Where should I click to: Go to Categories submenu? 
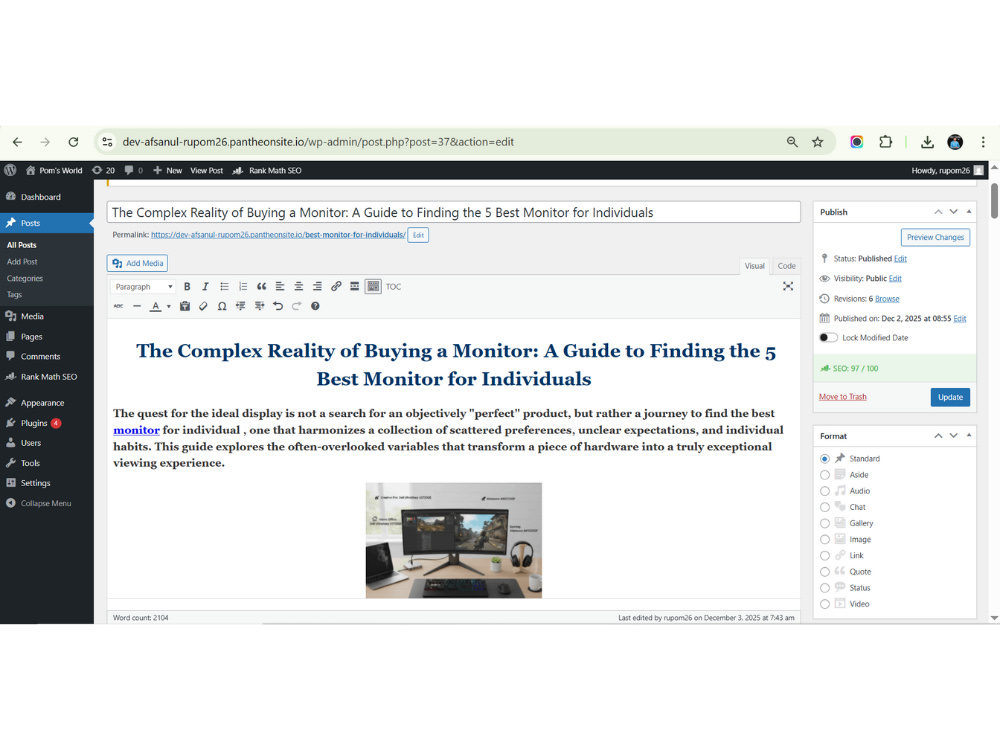[25, 279]
